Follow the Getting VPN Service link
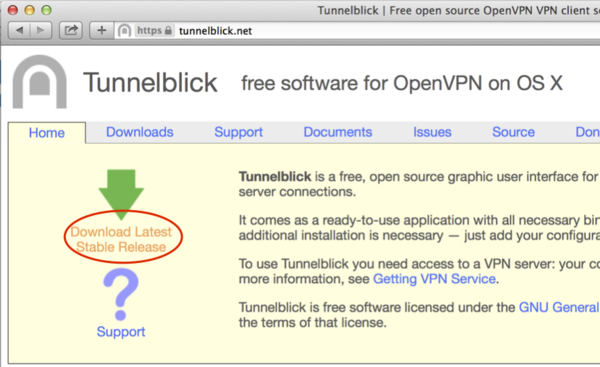Screen dimensions: 600x367 tap(434, 279)
